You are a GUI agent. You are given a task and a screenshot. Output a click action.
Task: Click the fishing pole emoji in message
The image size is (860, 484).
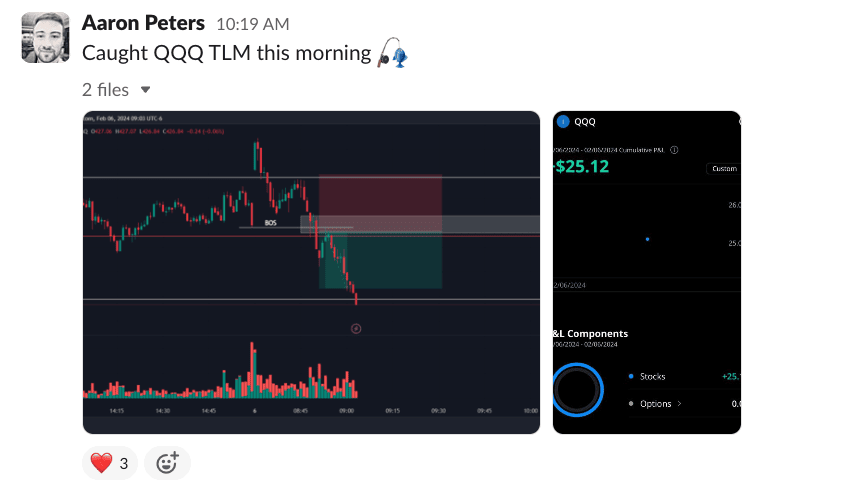coord(392,54)
